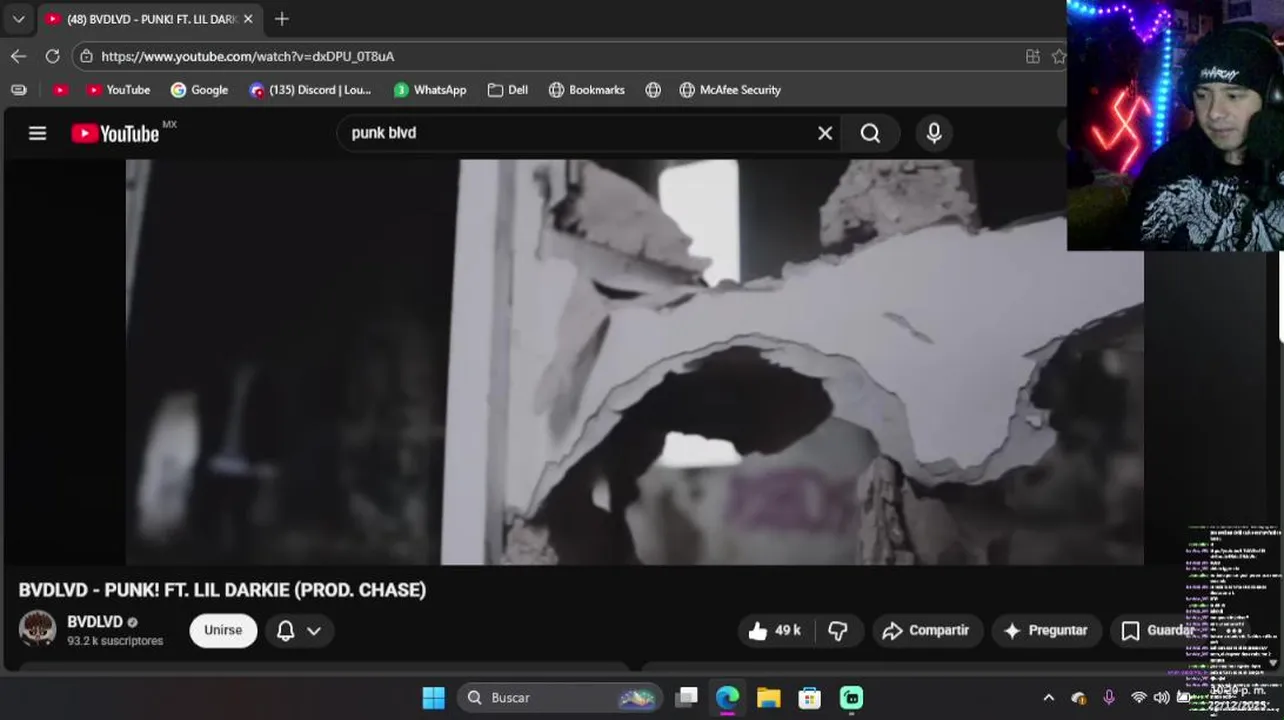Click the Compartir share button
The width and height of the screenshot is (1284, 720).
pos(927,631)
